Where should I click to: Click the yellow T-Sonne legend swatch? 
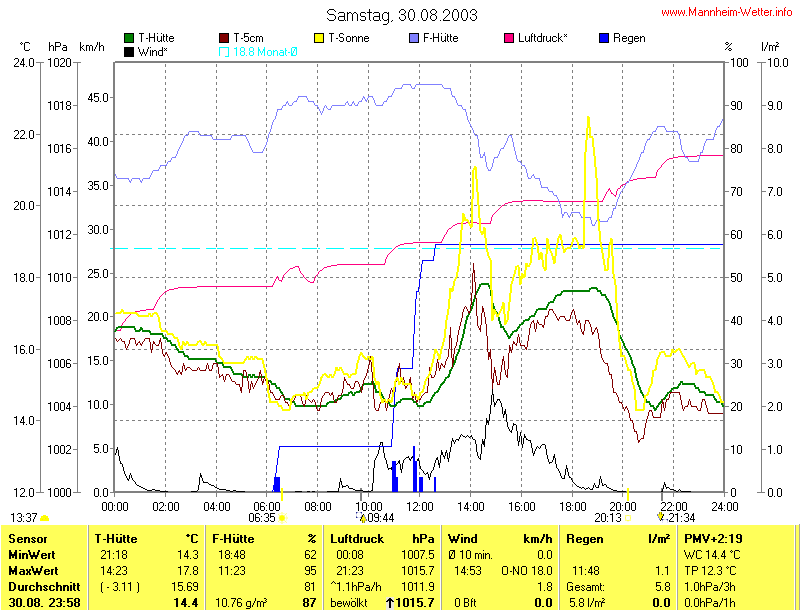pos(320,38)
